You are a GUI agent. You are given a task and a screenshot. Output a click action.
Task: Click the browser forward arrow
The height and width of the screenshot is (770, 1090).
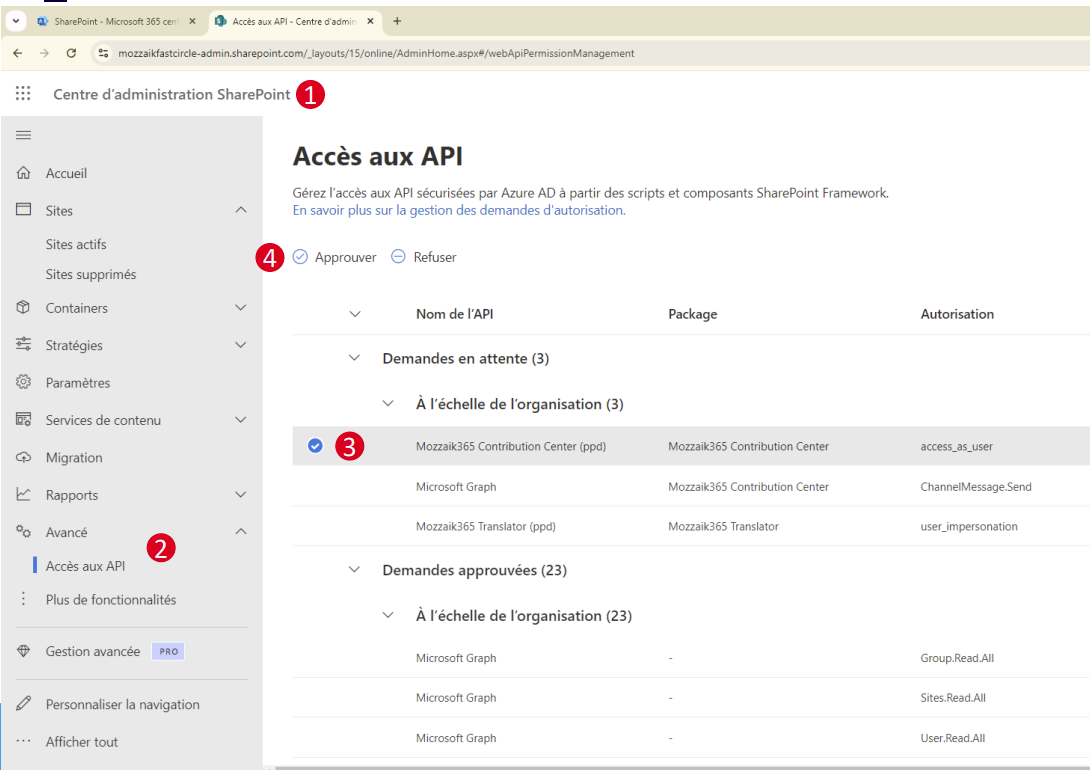click(x=44, y=53)
